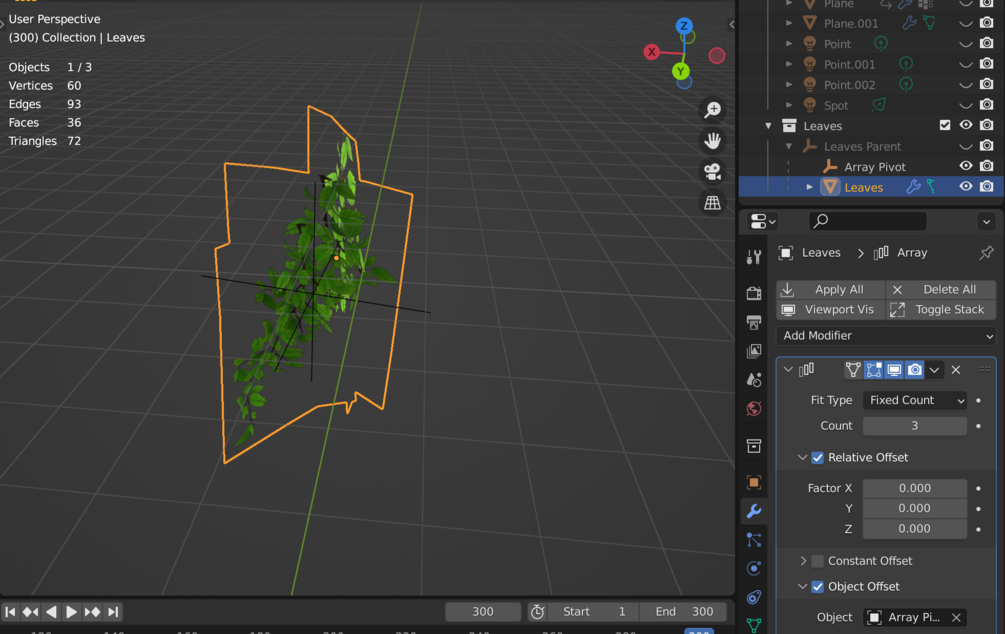The width and height of the screenshot is (1005, 634).
Task: Collapse the Leaves collection in outliner
Action: (x=768, y=126)
